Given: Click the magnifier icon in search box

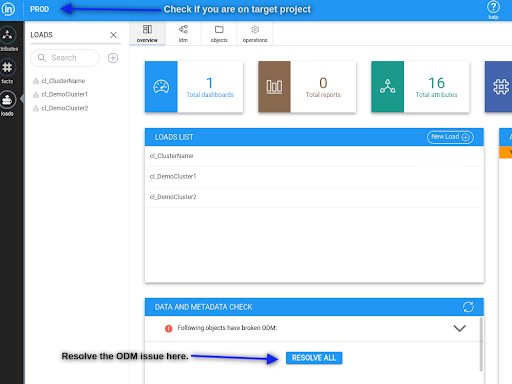Looking at the screenshot, I should (x=42, y=58).
